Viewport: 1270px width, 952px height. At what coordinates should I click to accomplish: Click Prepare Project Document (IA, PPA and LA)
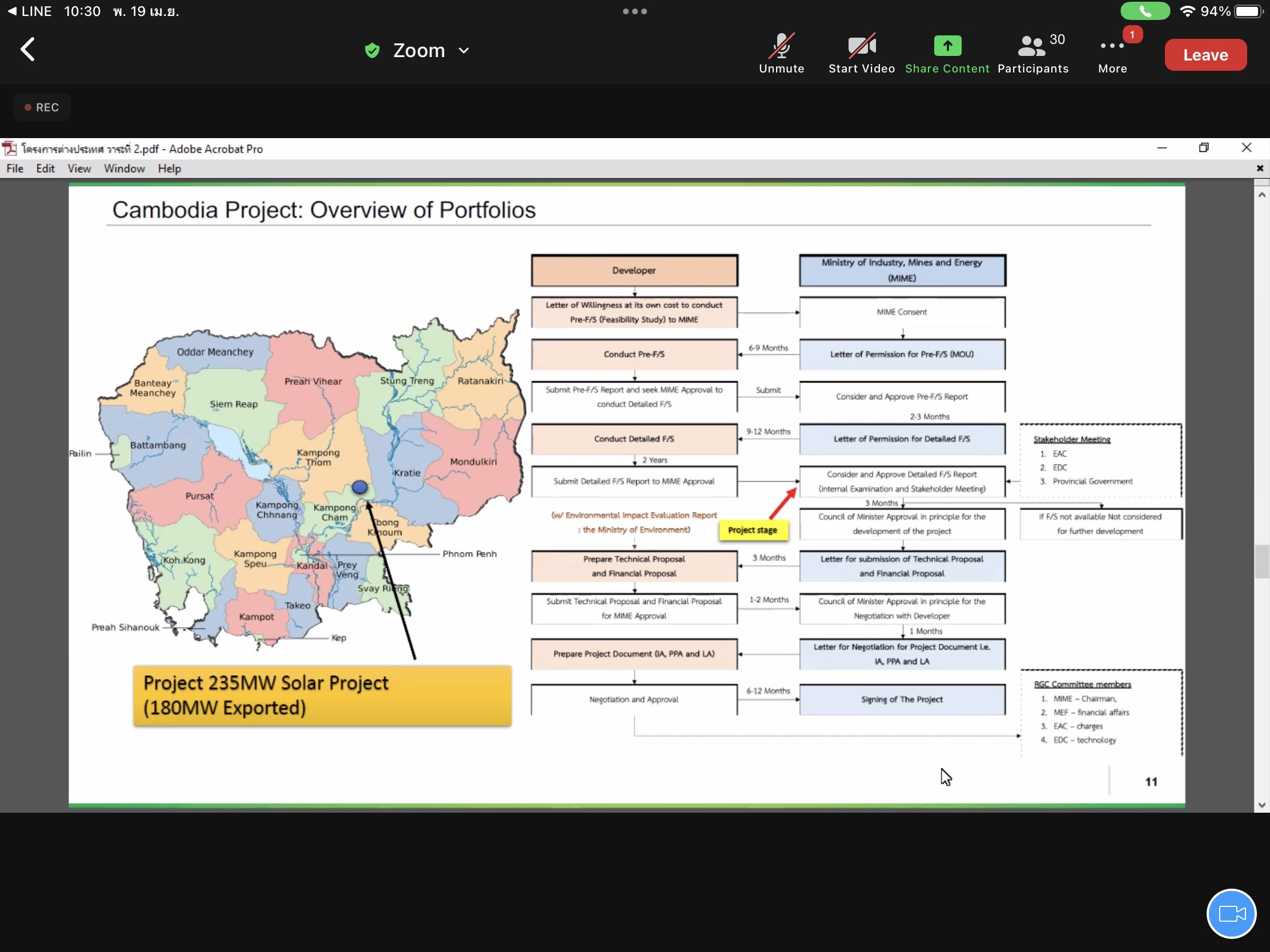(x=634, y=654)
